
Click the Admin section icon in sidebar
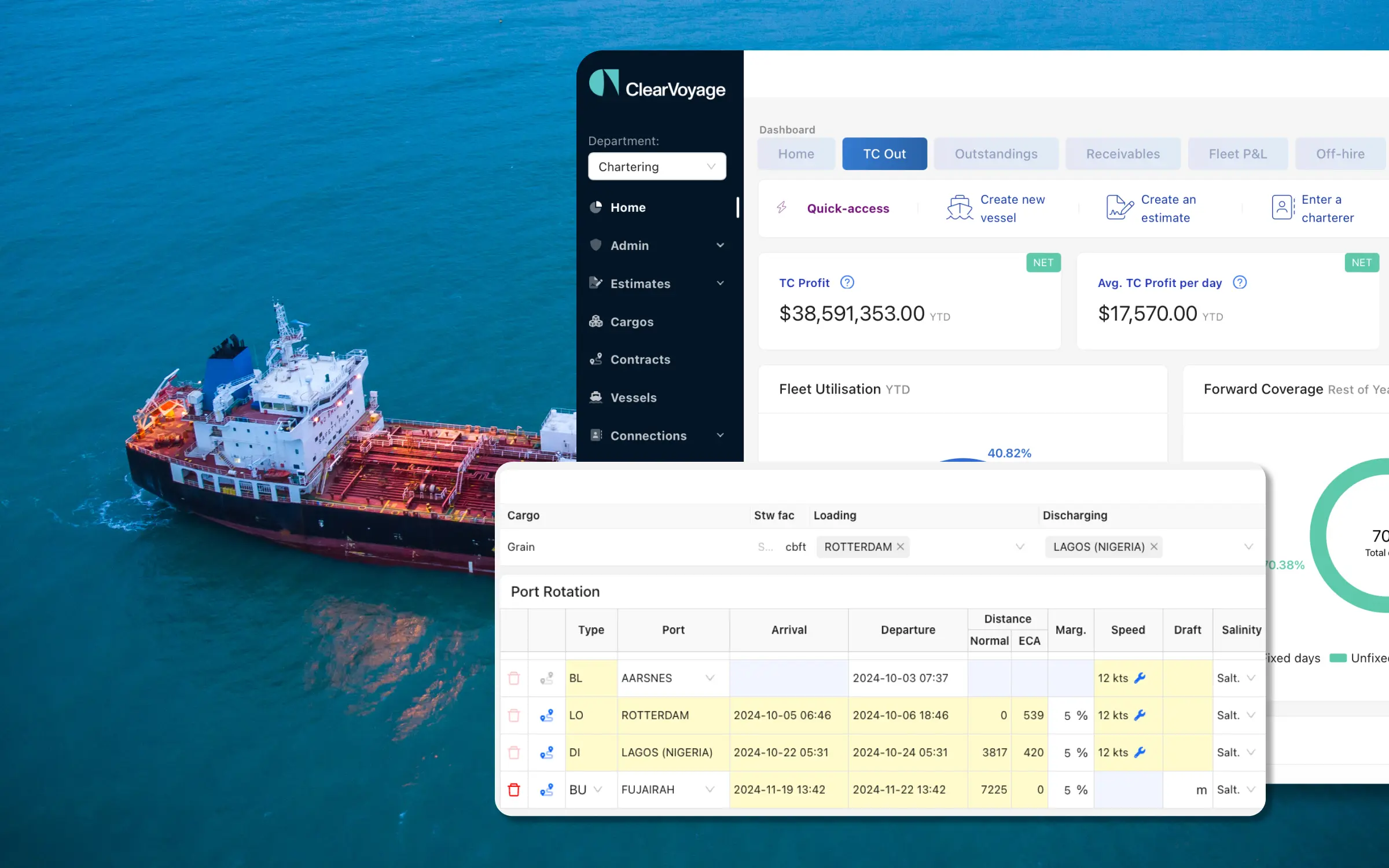point(597,245)
